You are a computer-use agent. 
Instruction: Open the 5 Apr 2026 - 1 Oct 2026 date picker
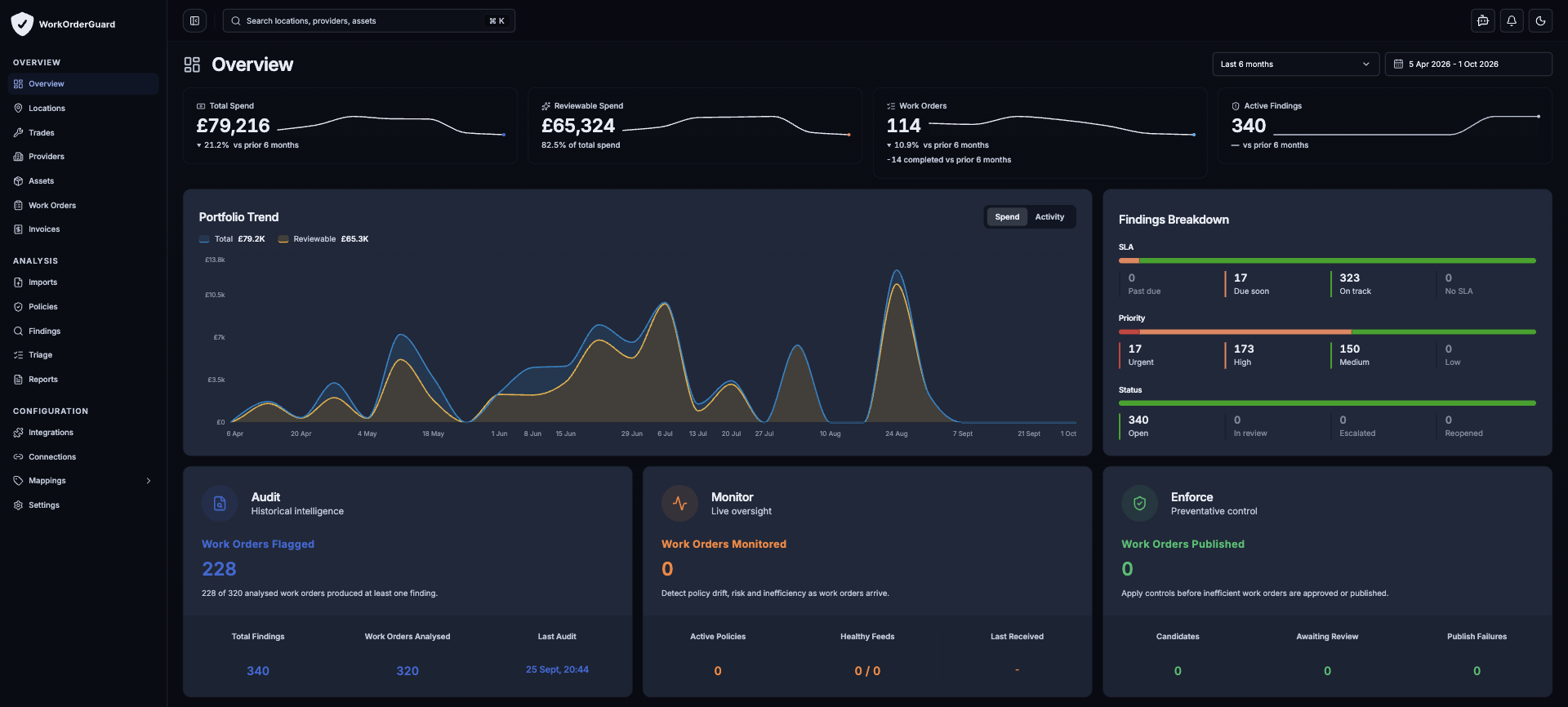pyautogui.click(x=1468, y=64)
